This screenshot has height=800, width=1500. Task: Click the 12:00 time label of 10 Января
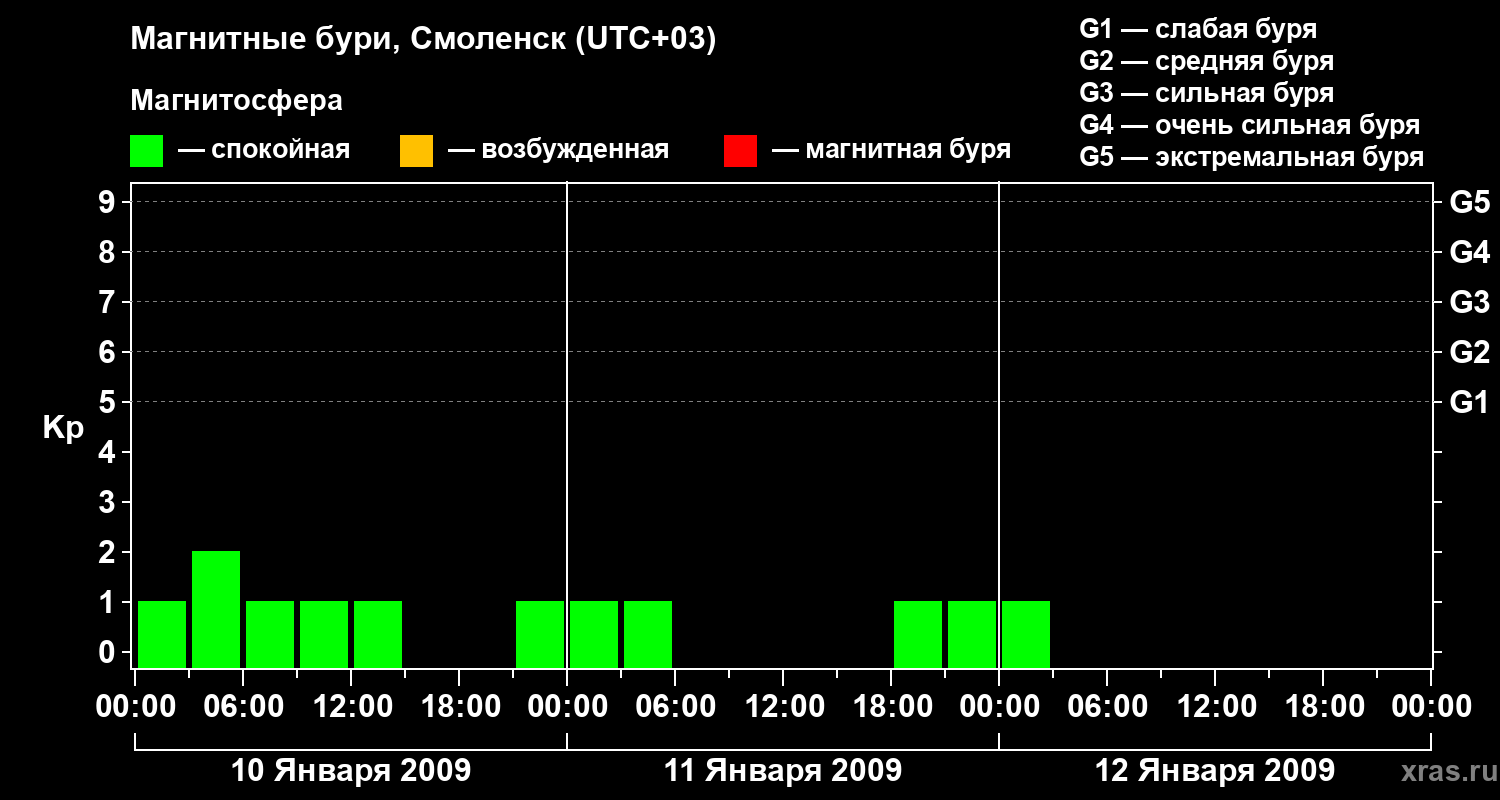point(351,707)
